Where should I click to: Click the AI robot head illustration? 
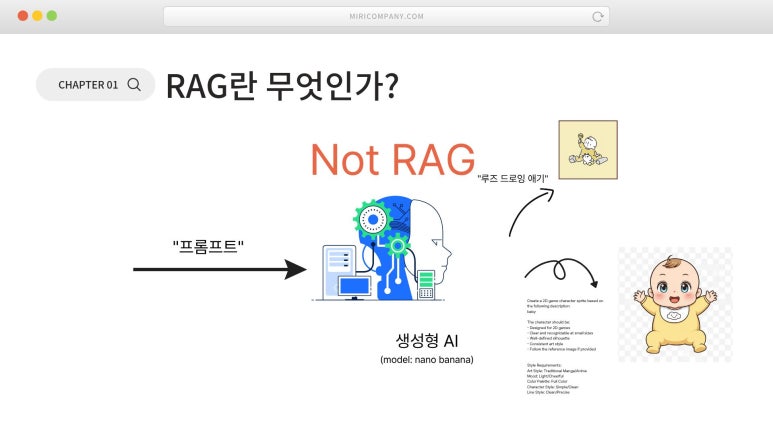382,249
